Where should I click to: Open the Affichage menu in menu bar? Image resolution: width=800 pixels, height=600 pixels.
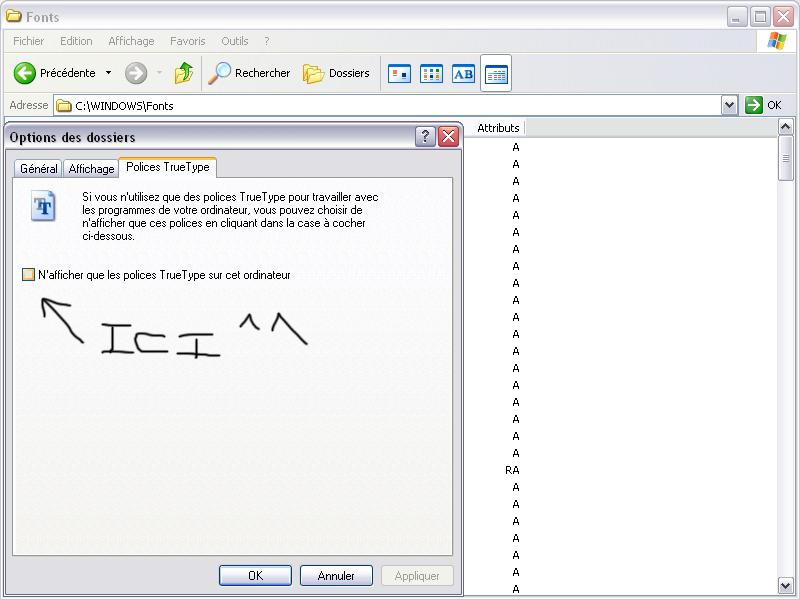click(131, 41)
